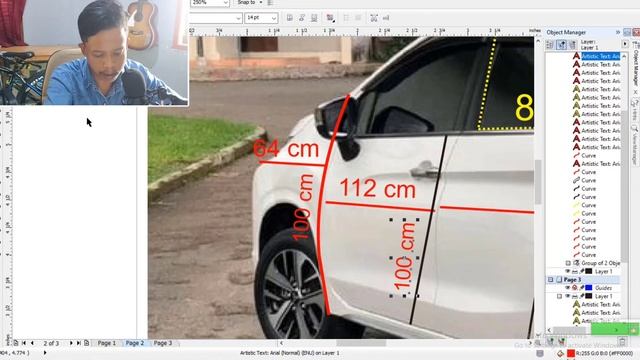Open the Snap to dropdown

(261, 2)
